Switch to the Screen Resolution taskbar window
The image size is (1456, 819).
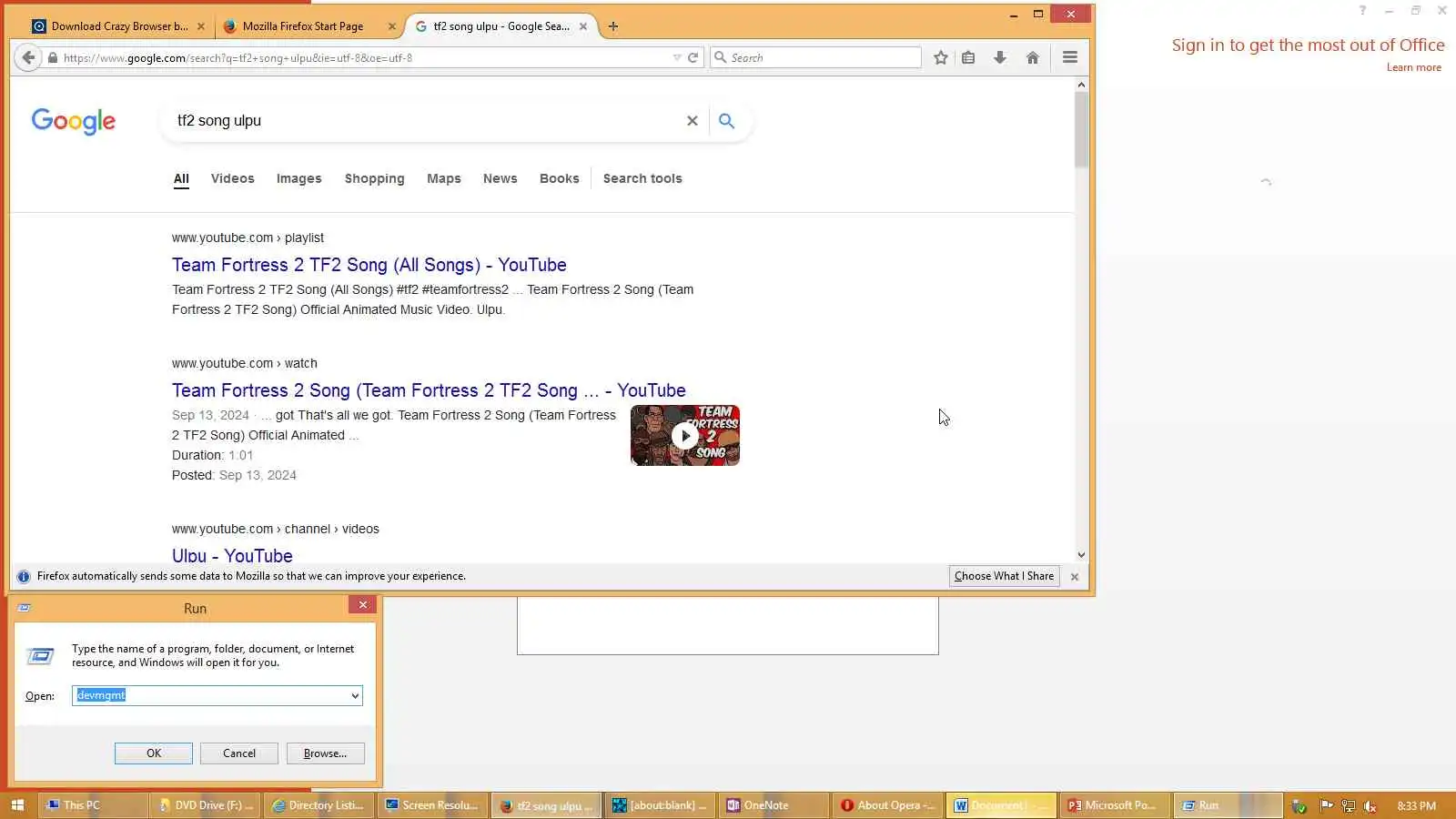[433, 805]
